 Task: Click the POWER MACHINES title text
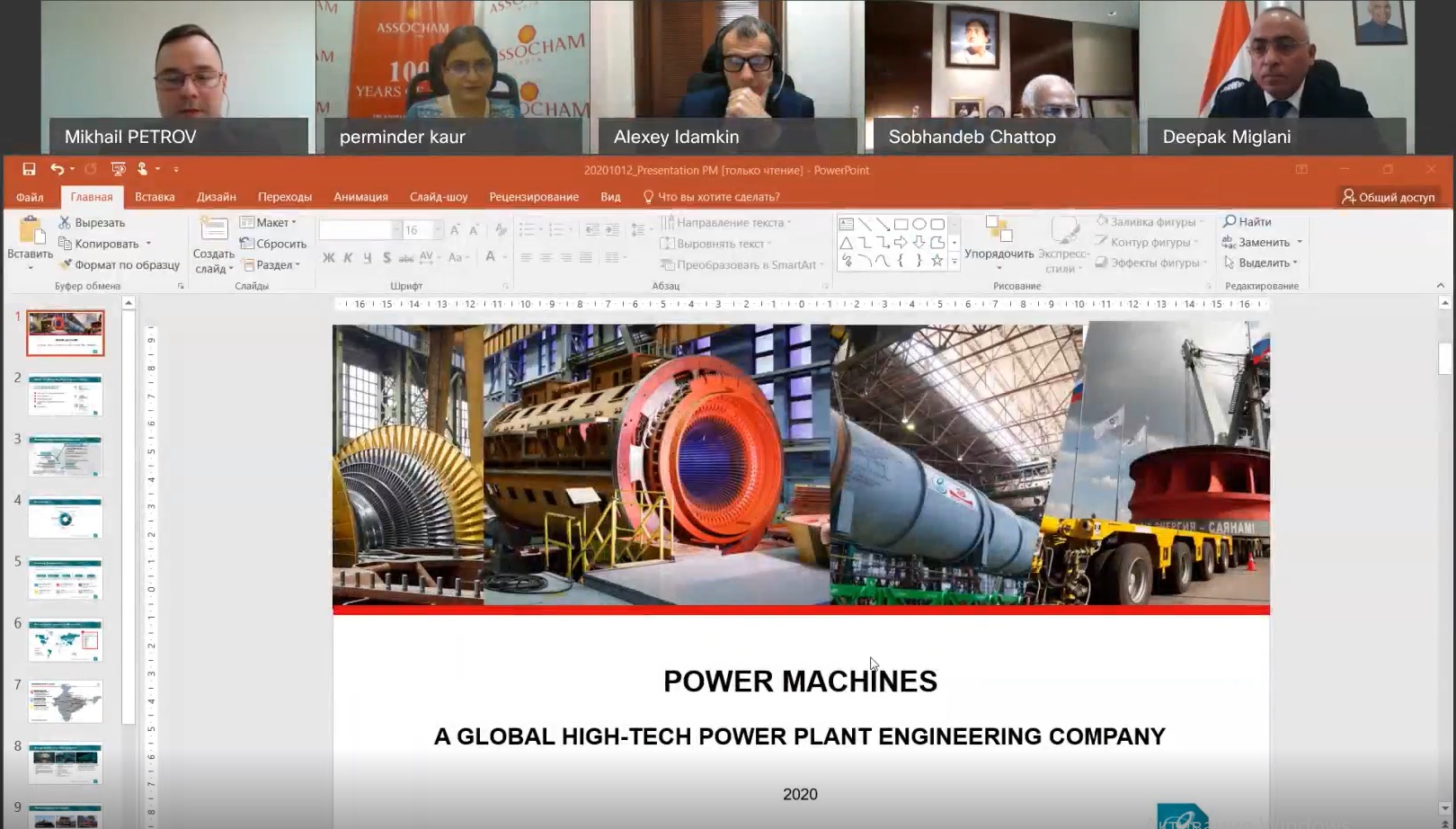800,682
